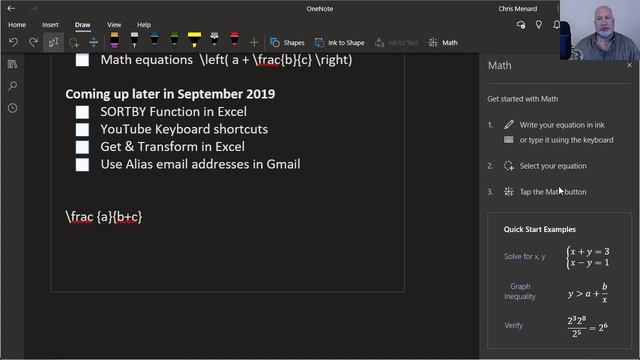Open the Draw tab
Viewport: 640px width, 360px height.
pos(82,24)
